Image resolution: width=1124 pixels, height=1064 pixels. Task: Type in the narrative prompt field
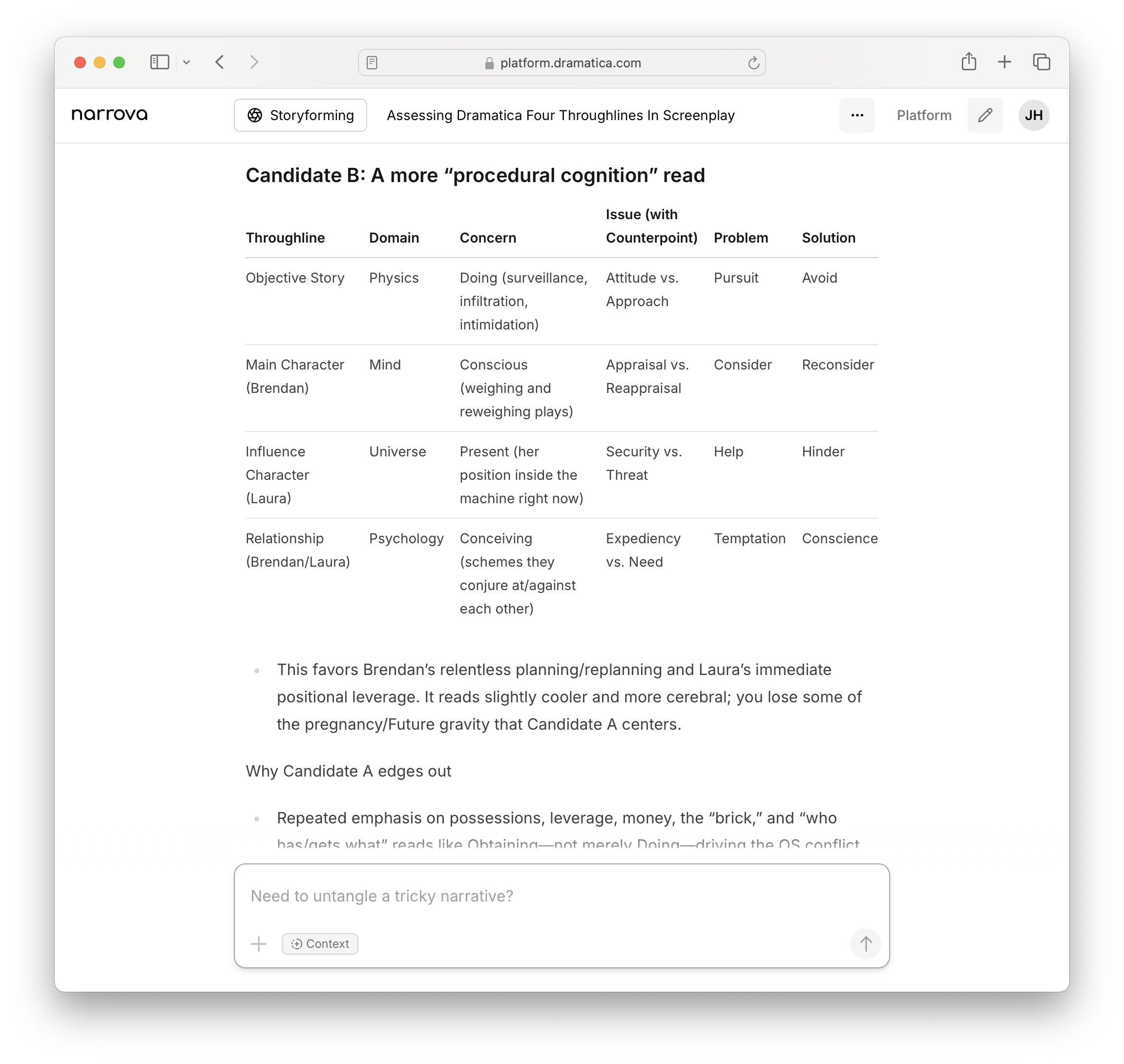[x=561, y=896]
